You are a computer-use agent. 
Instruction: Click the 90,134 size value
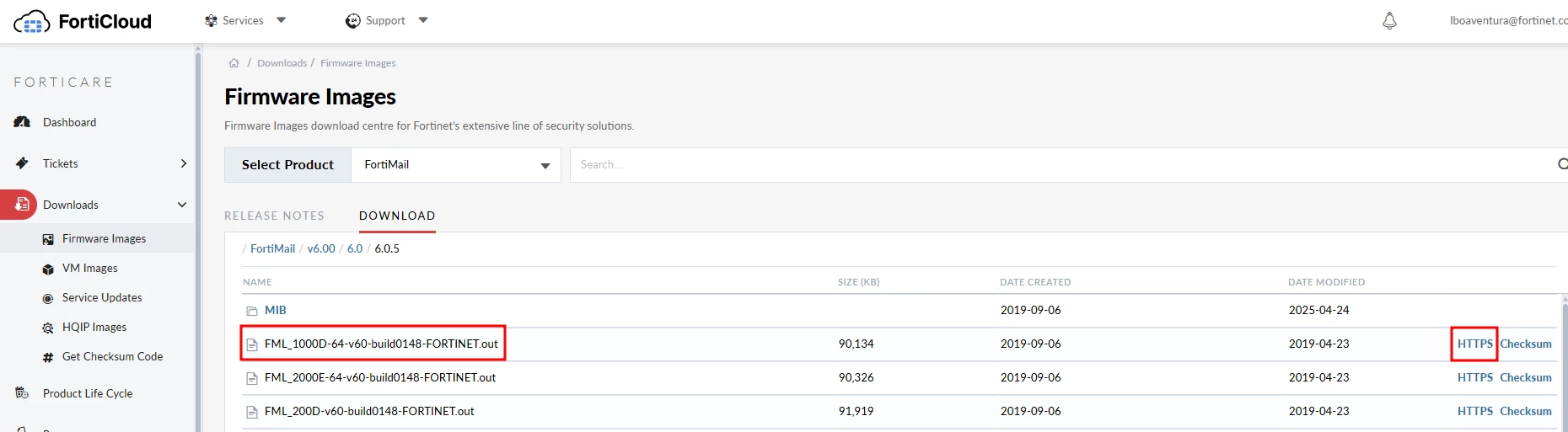856,344
